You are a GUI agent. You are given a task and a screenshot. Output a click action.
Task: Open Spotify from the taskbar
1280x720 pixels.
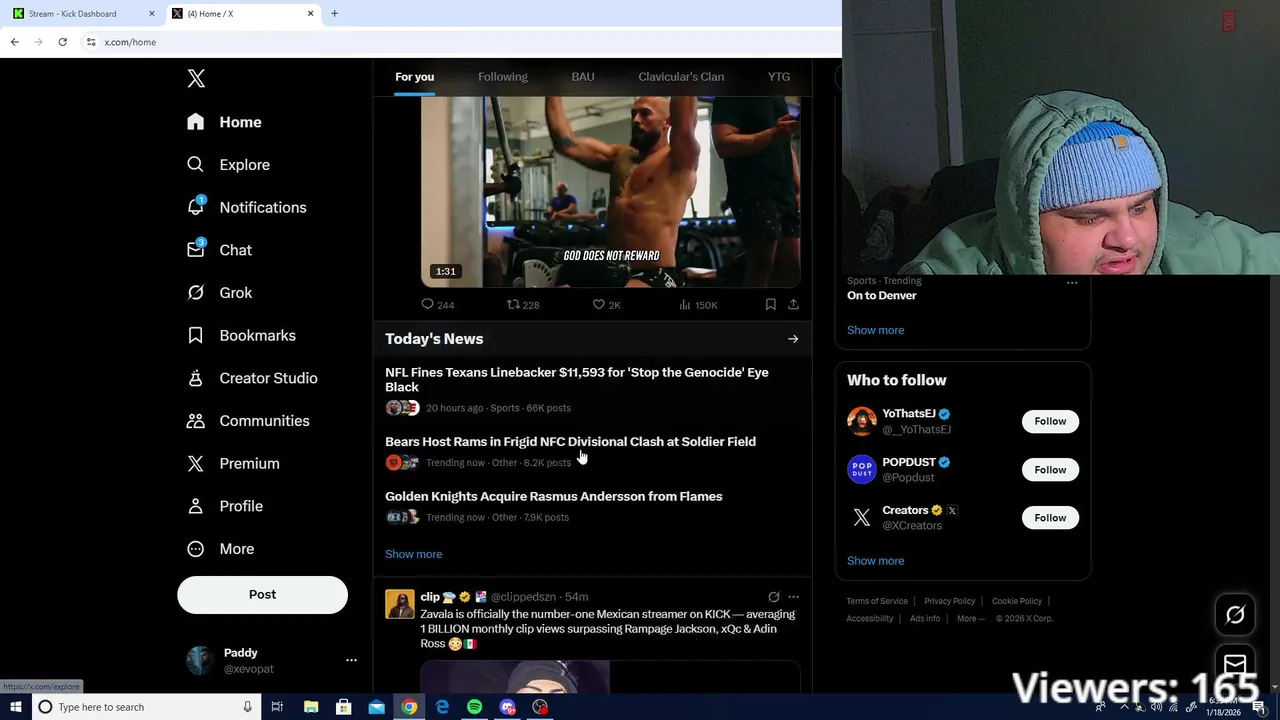(474, 707)
